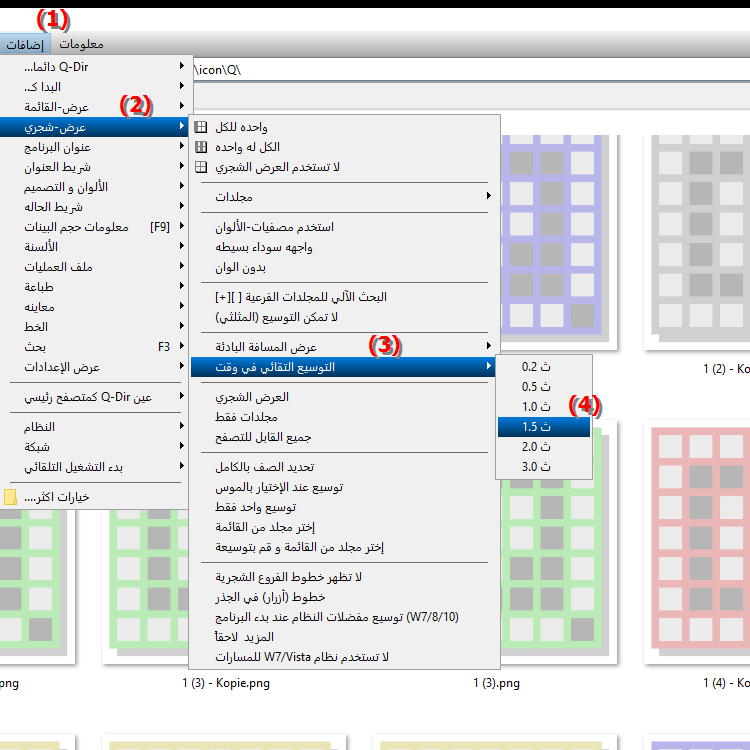
Task: Click the 'واحده للكل' tree layout icon
Action: [201, 127]
